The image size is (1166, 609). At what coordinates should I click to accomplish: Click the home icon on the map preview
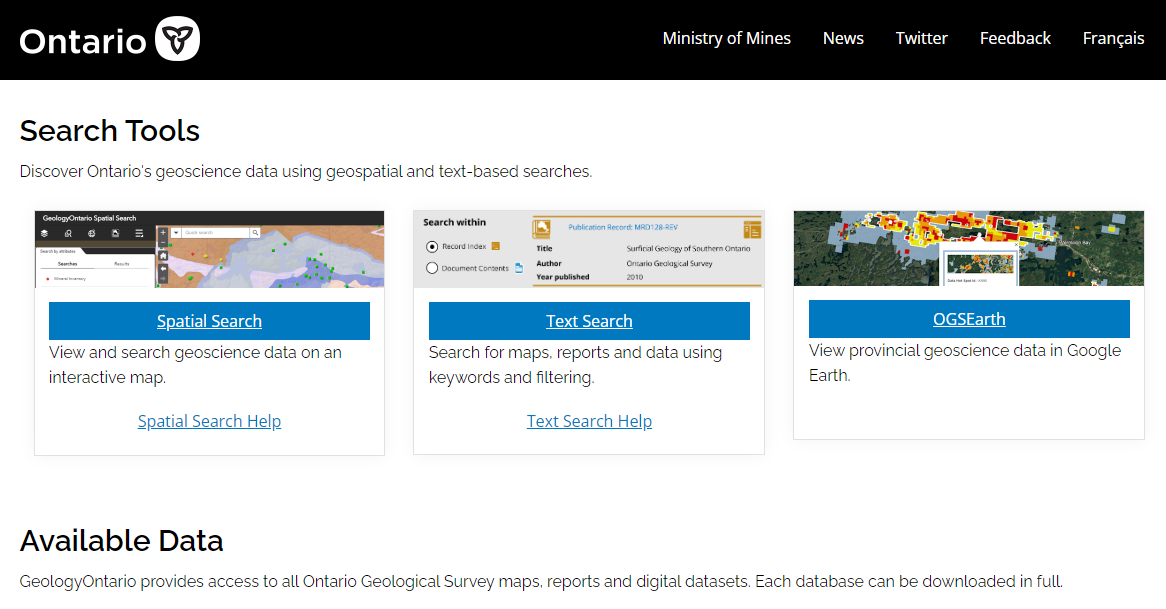tap(163, 255)
